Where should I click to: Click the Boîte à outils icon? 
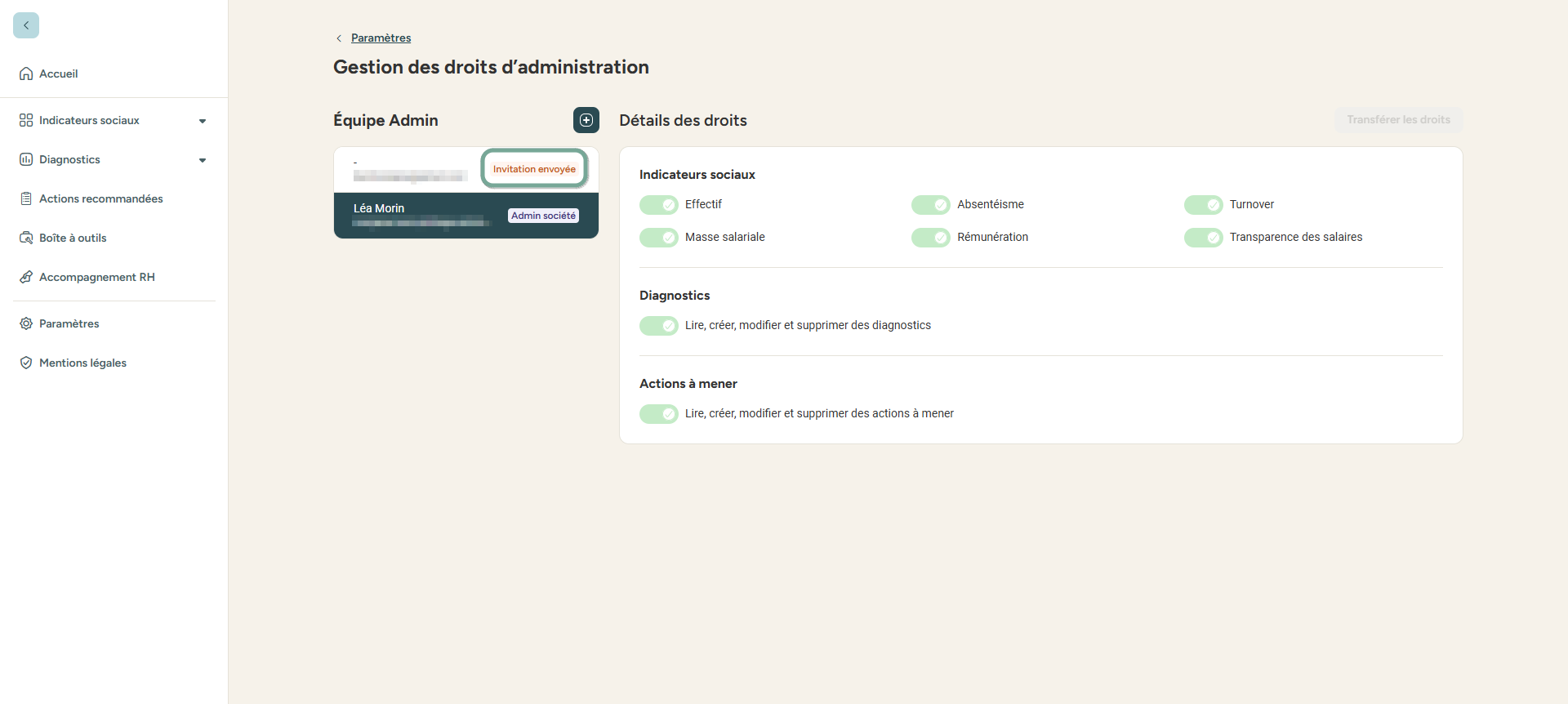[26, 238]
